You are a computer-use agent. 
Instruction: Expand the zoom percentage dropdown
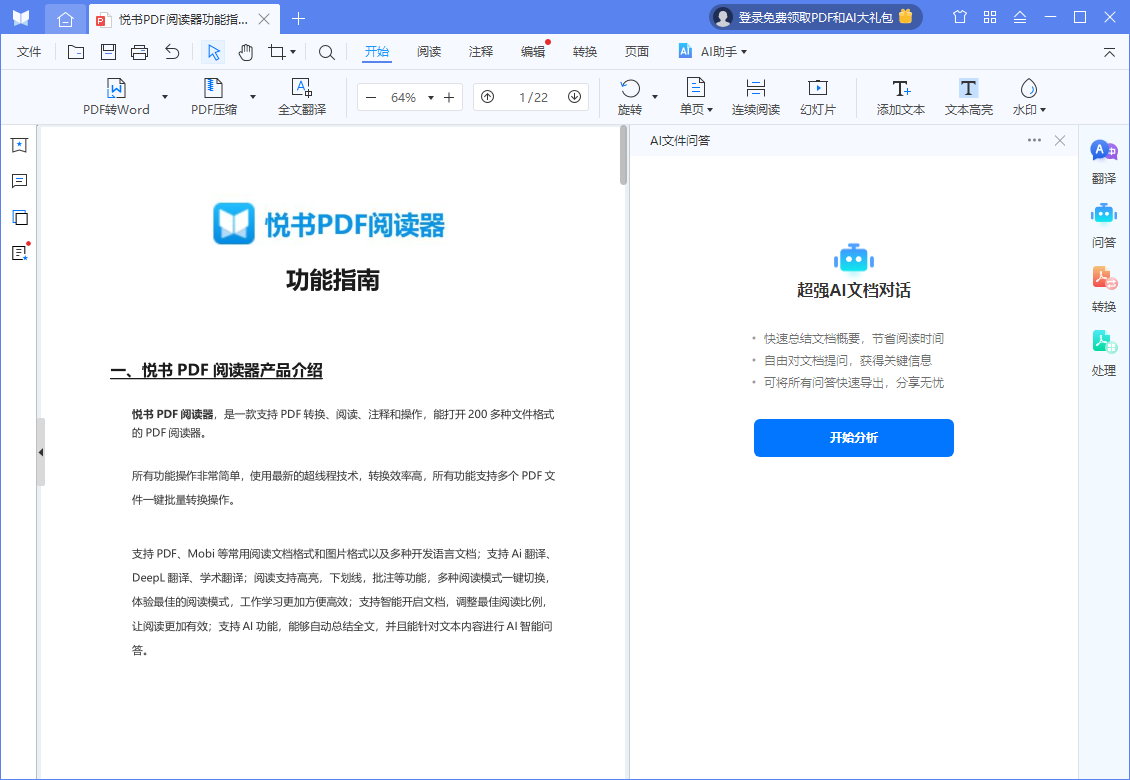[x=431, y=98]
